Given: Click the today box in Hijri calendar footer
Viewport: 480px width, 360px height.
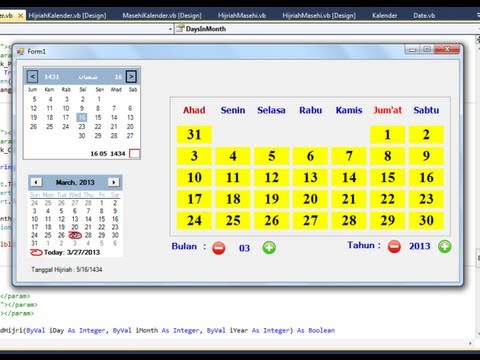Looking at the screenshot, I should [134, 154].
